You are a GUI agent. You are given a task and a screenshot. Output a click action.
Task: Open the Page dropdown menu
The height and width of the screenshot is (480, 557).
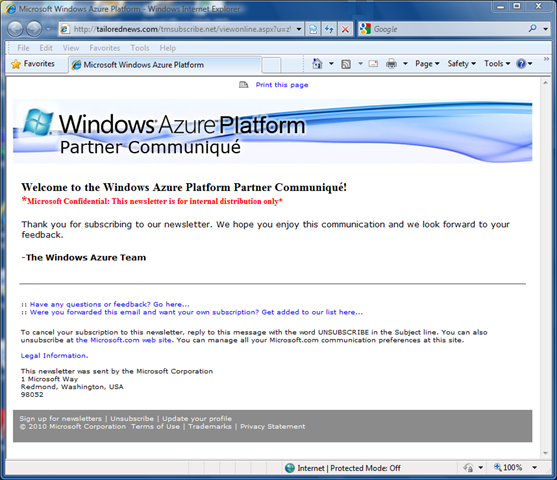pos(427,64)
